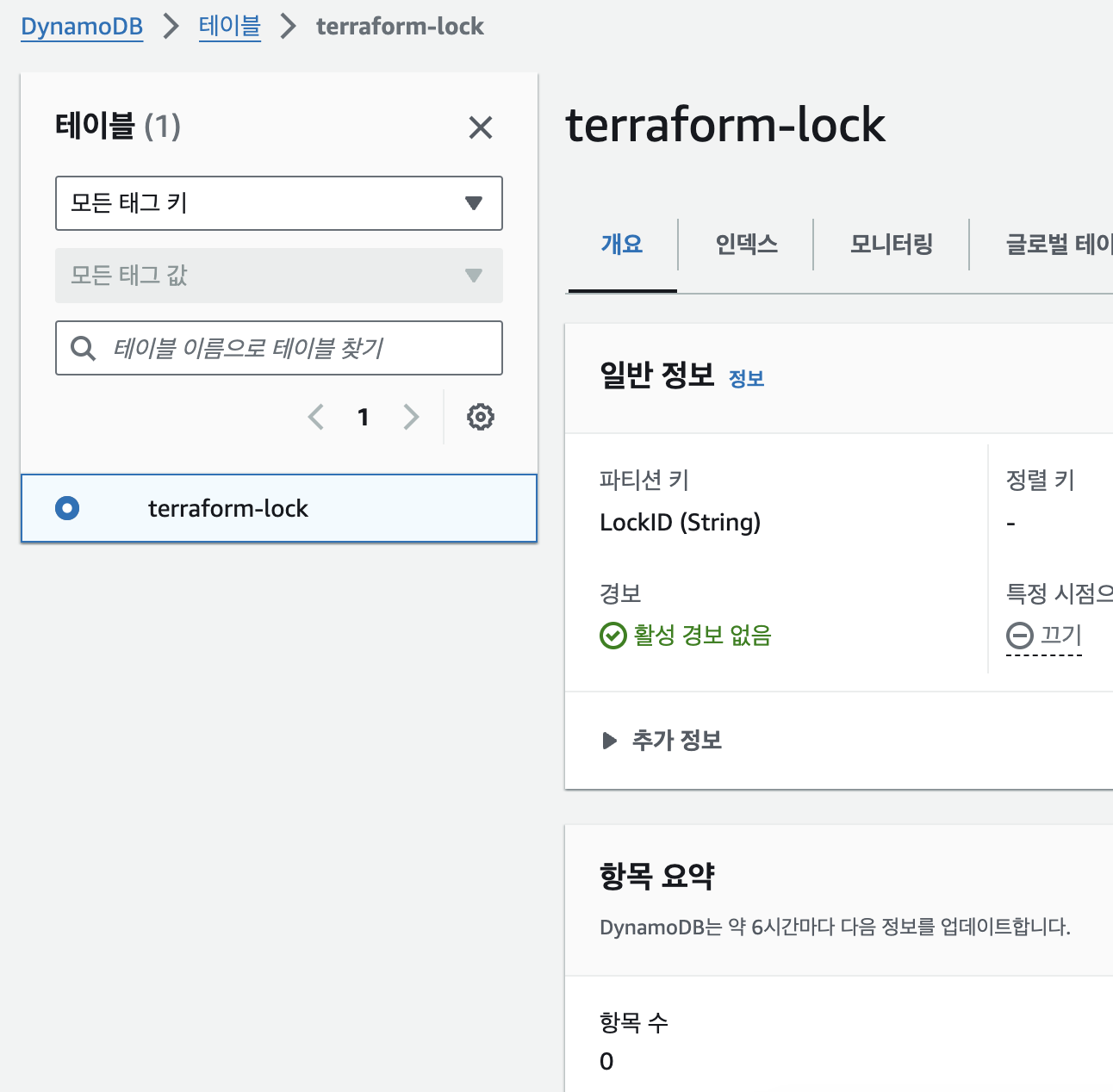Open the 테이블 breadcrumb link
The image size is (1113, 1092).
(x=229, y=26)
